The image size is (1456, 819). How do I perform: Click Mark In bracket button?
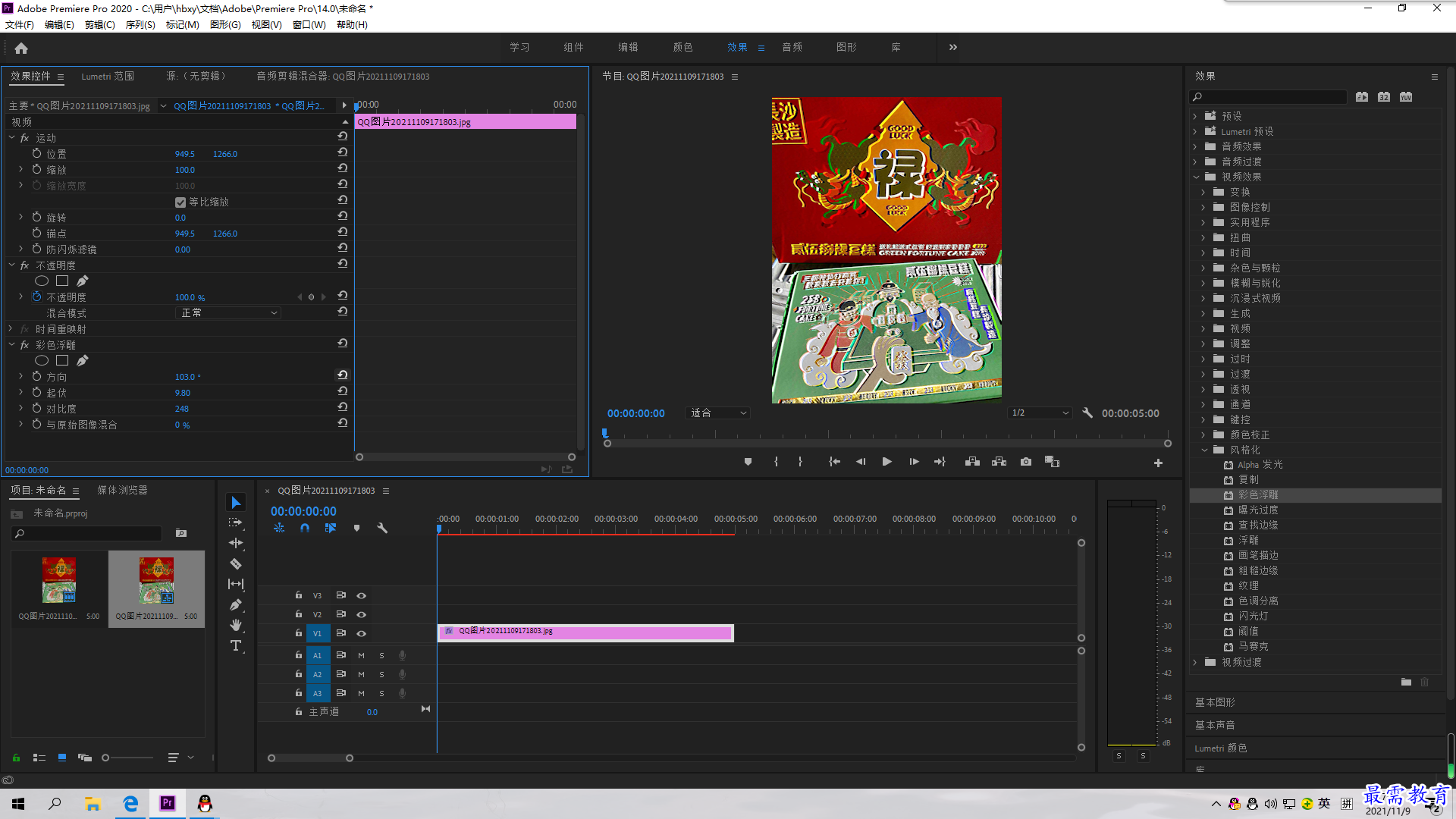pyautogui.click(x=776, y=462)
